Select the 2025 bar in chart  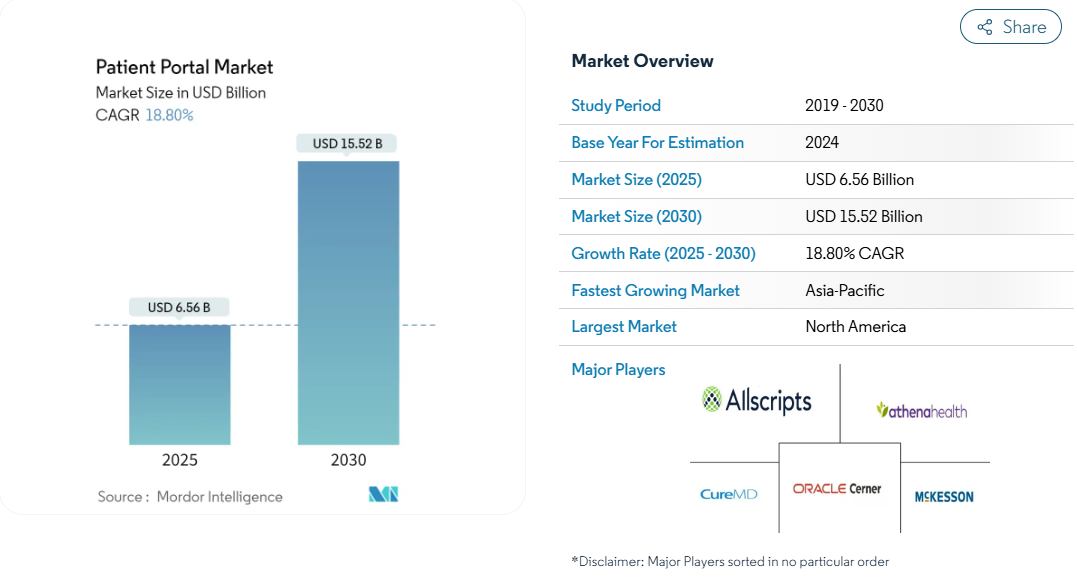click(x=180, y=385)
